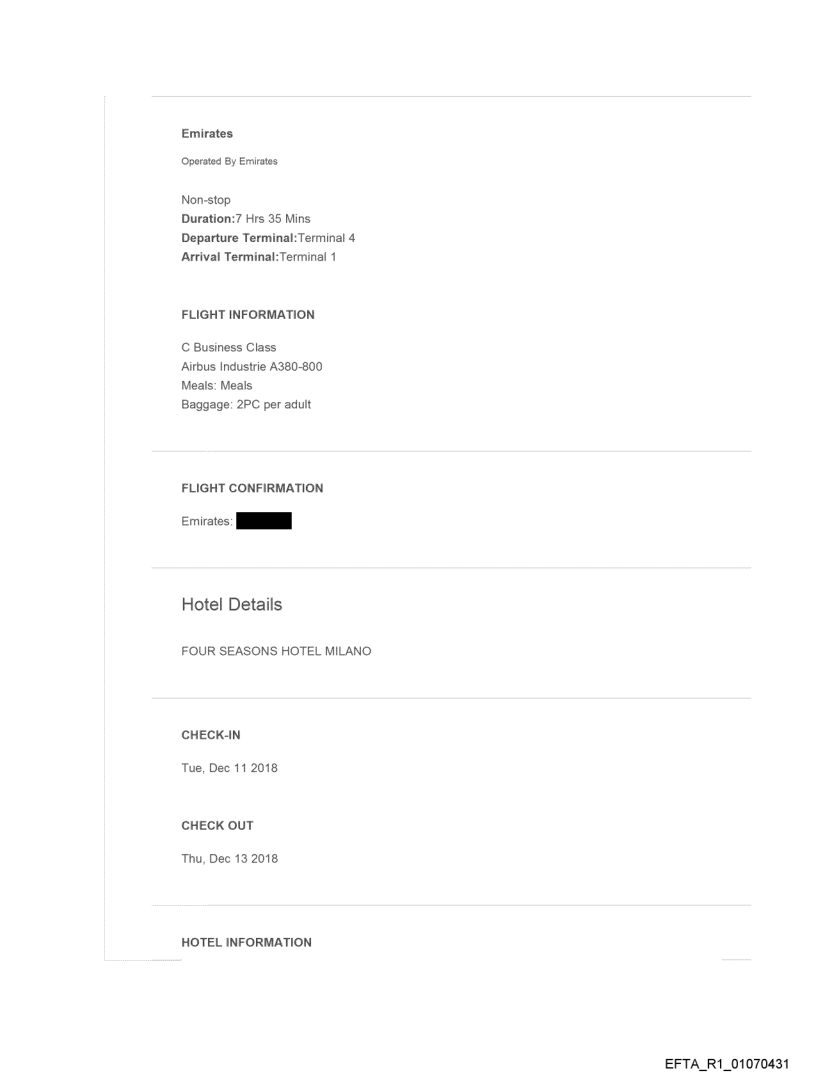Click the Duration 7 Hrs 35 Mins line
816x1073 pixels.
pos(253,218)
